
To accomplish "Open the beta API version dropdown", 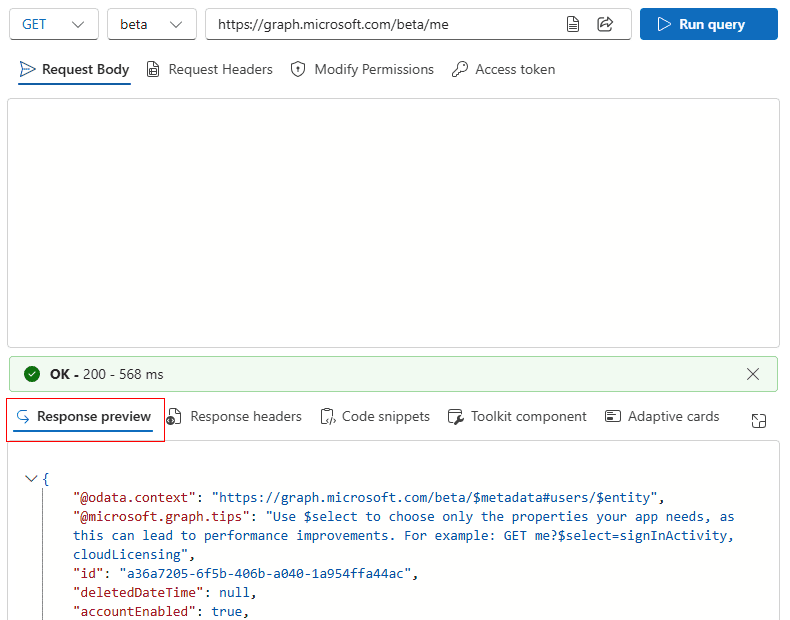I will coord(151,24).
